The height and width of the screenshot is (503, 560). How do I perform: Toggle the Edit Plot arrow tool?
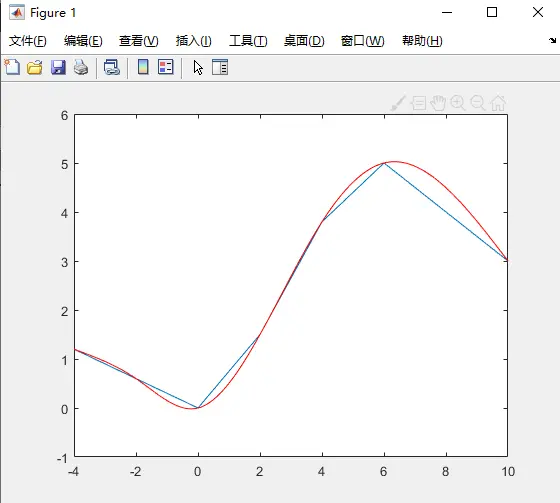198,67
